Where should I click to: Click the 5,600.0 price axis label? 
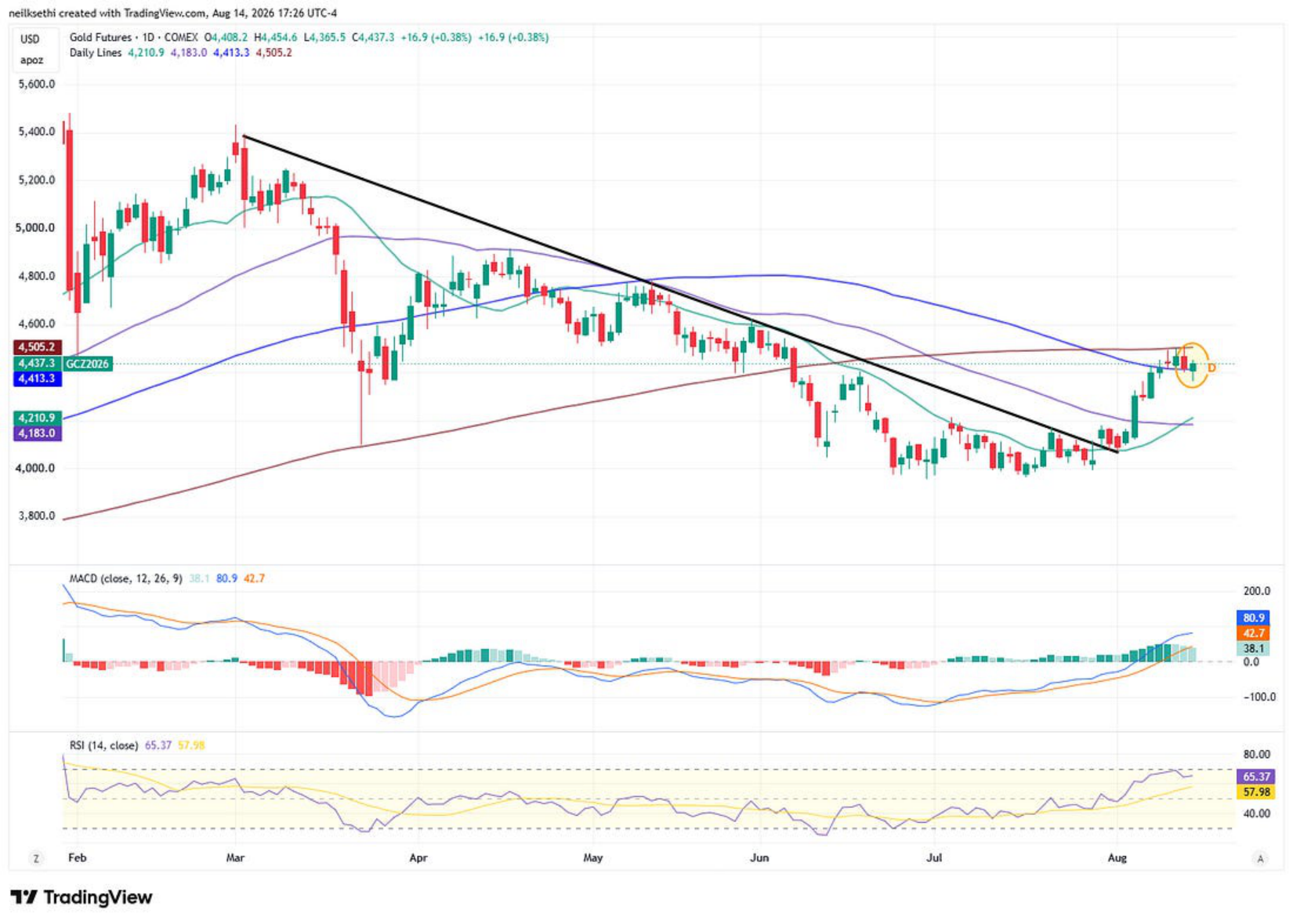pos(36,84)
